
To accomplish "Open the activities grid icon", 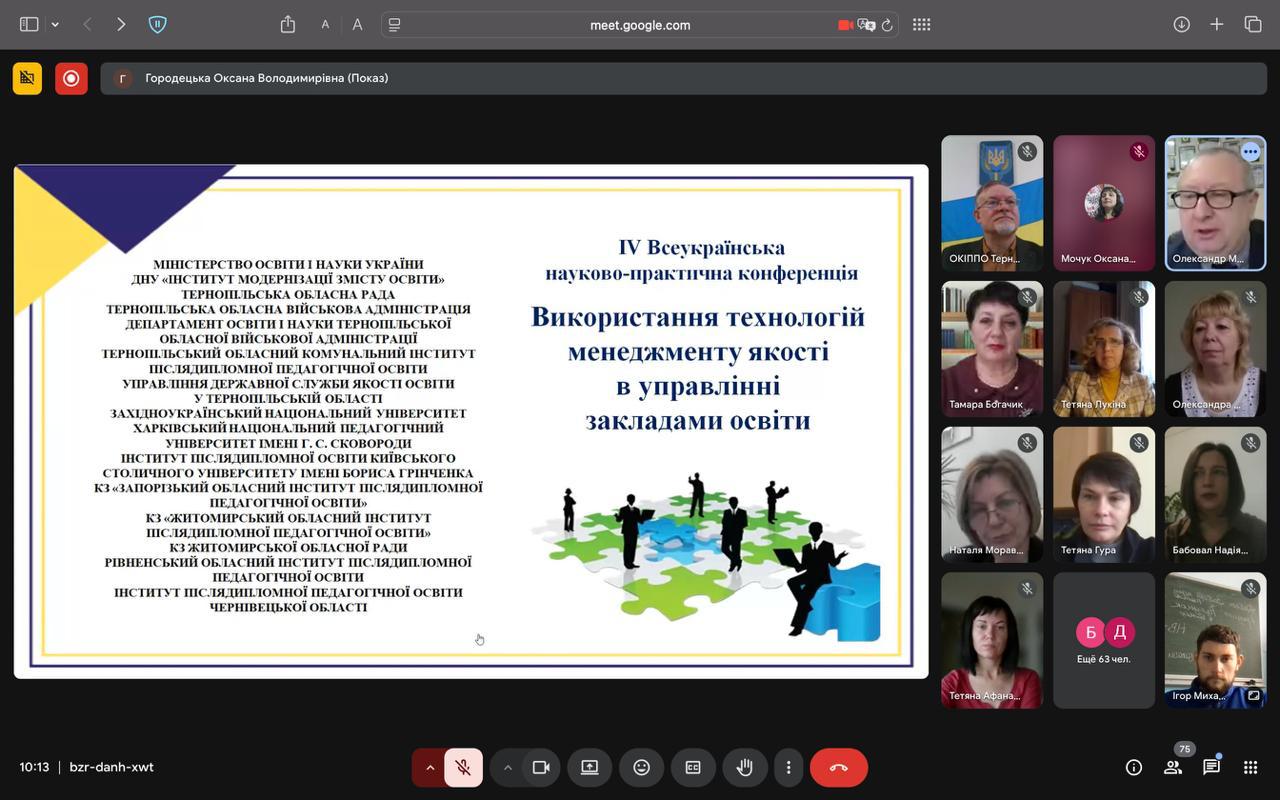I will coord(1250,767).
